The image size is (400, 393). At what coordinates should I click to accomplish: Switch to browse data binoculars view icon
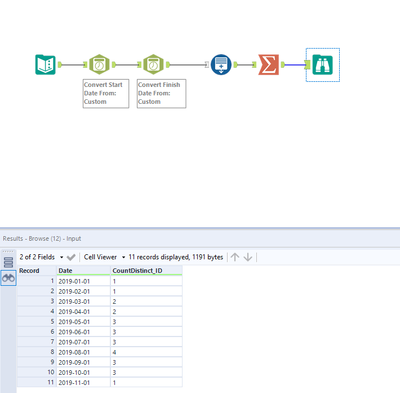point(8,277)
